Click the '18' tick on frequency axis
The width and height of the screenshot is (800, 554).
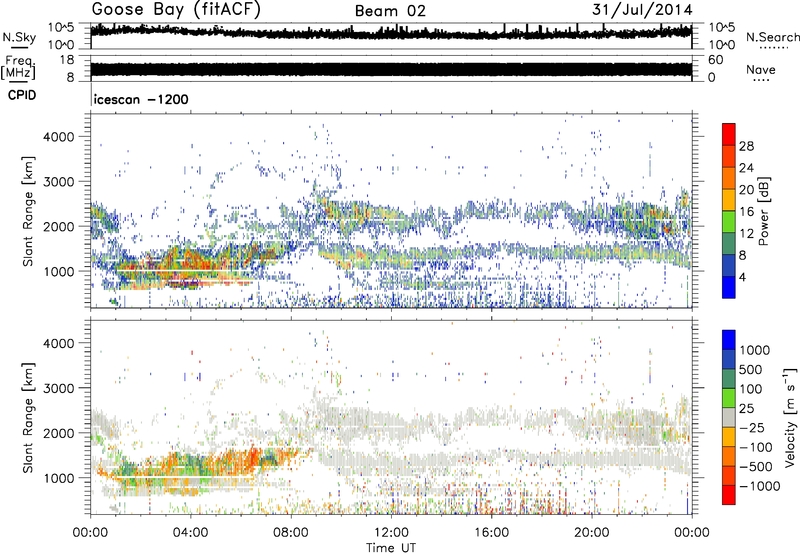66,60
